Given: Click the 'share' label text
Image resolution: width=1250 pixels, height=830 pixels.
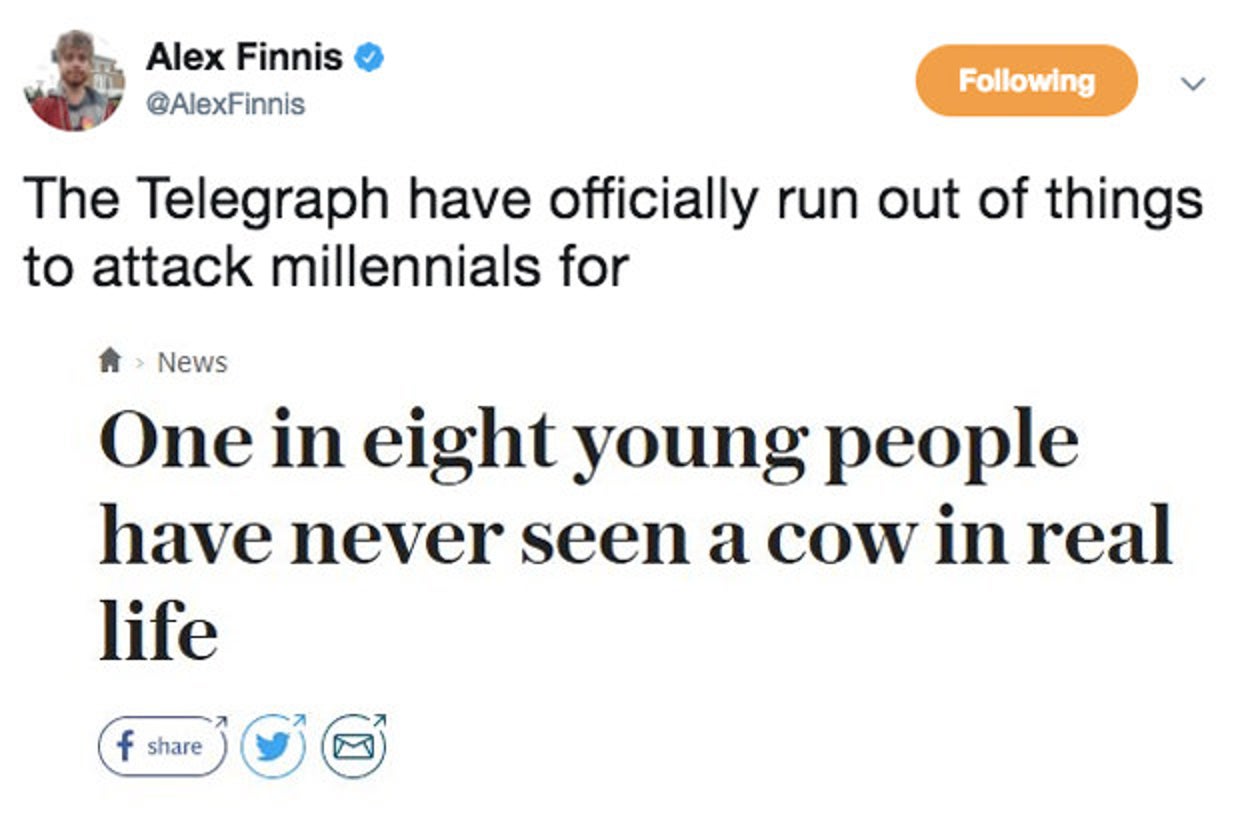Looking at the screenshot, I should 174,747.
